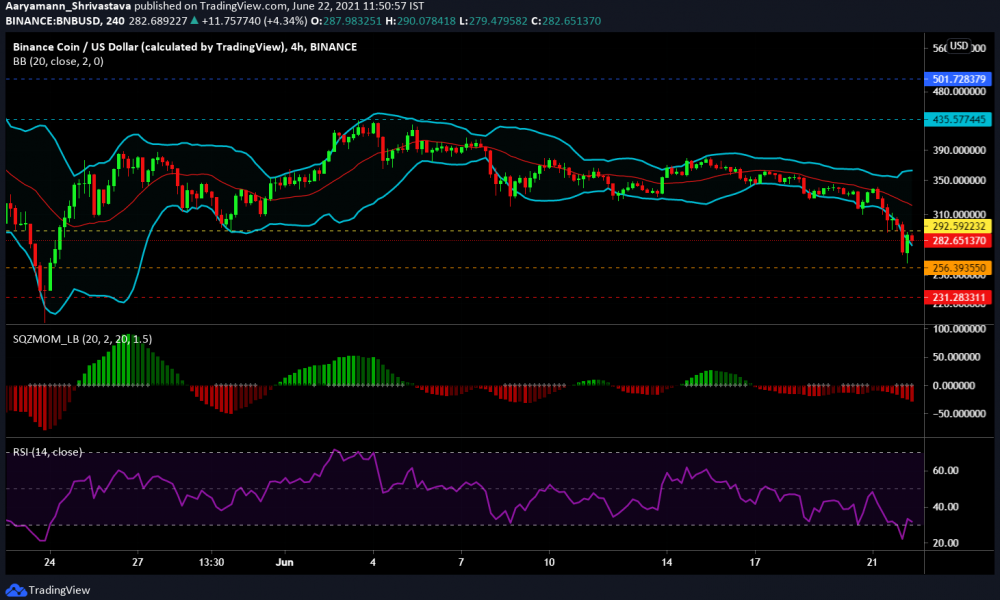The height and width of the screenshot is (600, 1000).
Task: Click the 21 date label on time axis
Action: click(x=872, y=562)
